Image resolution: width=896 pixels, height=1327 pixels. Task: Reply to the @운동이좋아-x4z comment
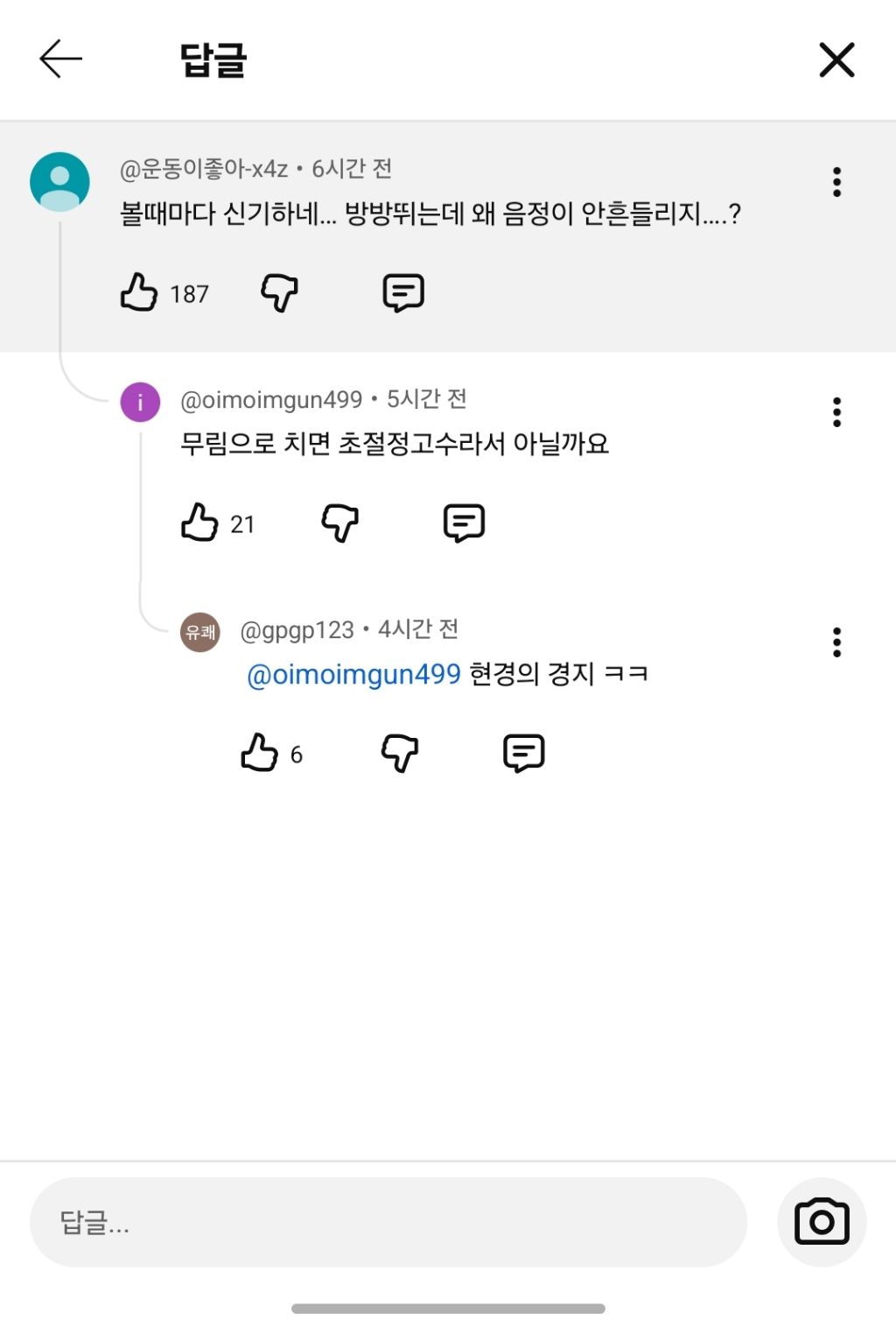point(403,292)
